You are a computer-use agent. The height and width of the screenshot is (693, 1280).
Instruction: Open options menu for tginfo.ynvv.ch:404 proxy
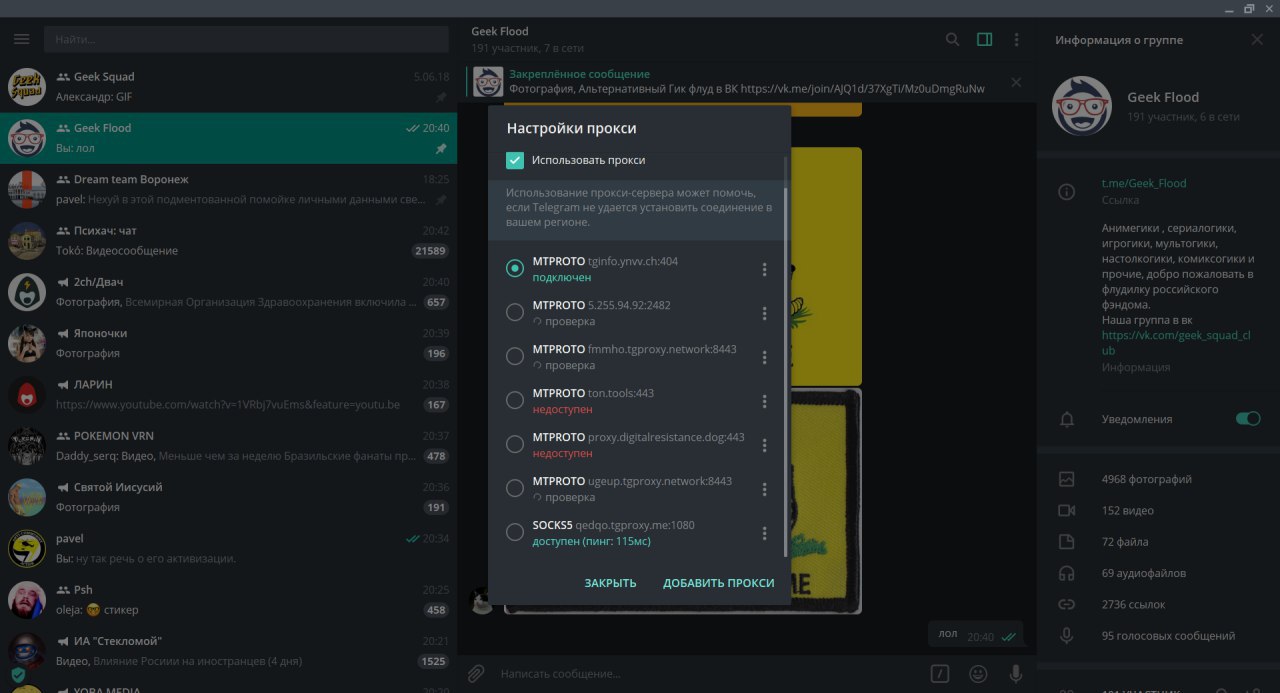click(x=765, y=269)
